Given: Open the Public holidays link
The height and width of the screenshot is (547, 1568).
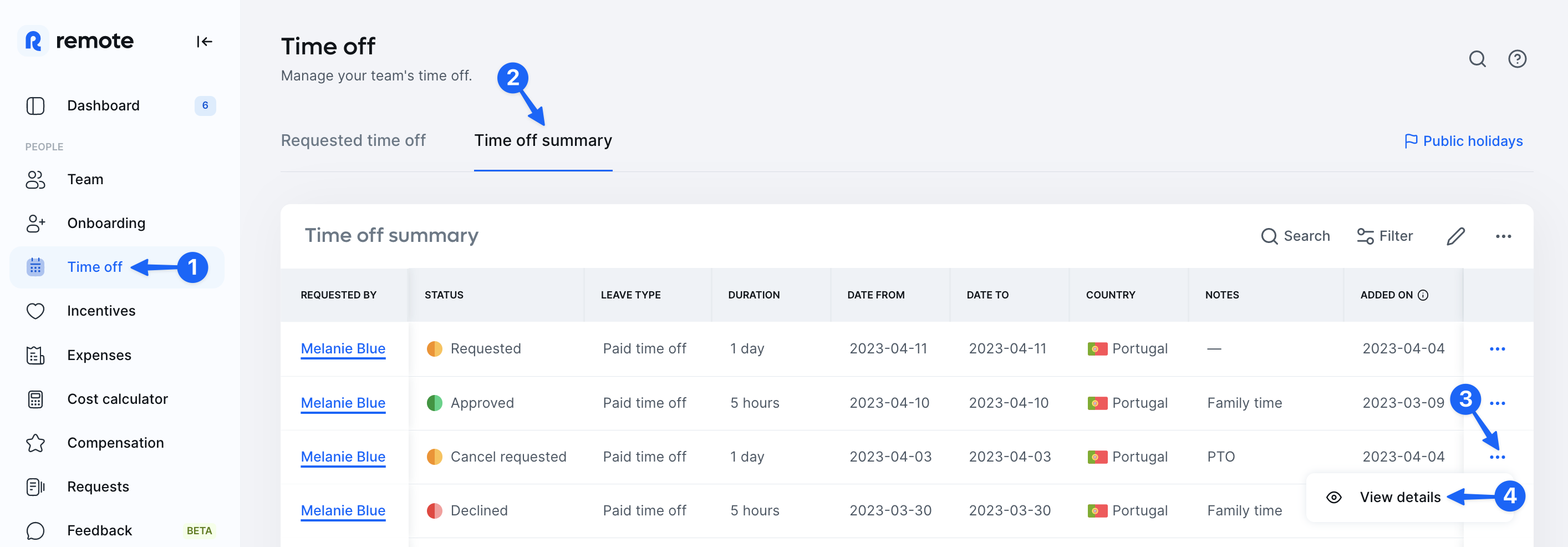Looking at the screenshot, I should [1463, 141].
